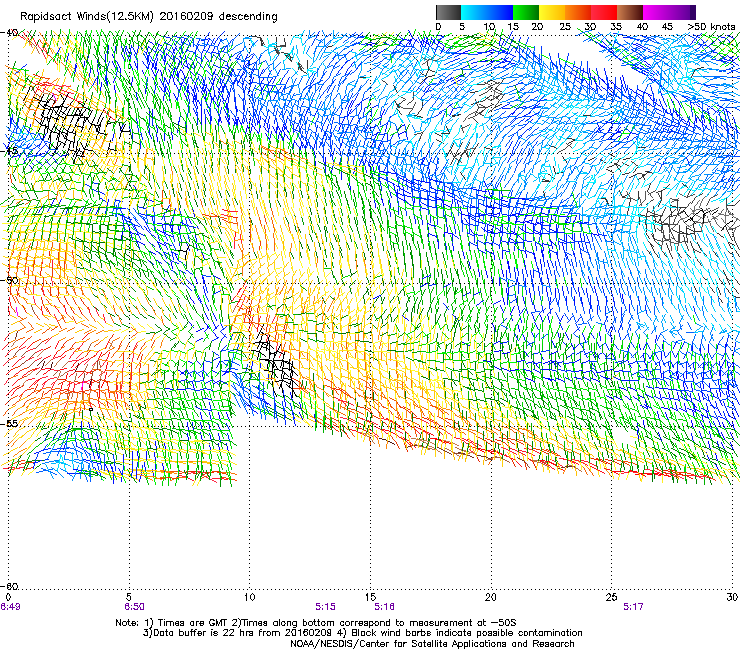The image size is (740, 650).
Task: Click the '45' label under the color legend
Action: pos(667,27)
